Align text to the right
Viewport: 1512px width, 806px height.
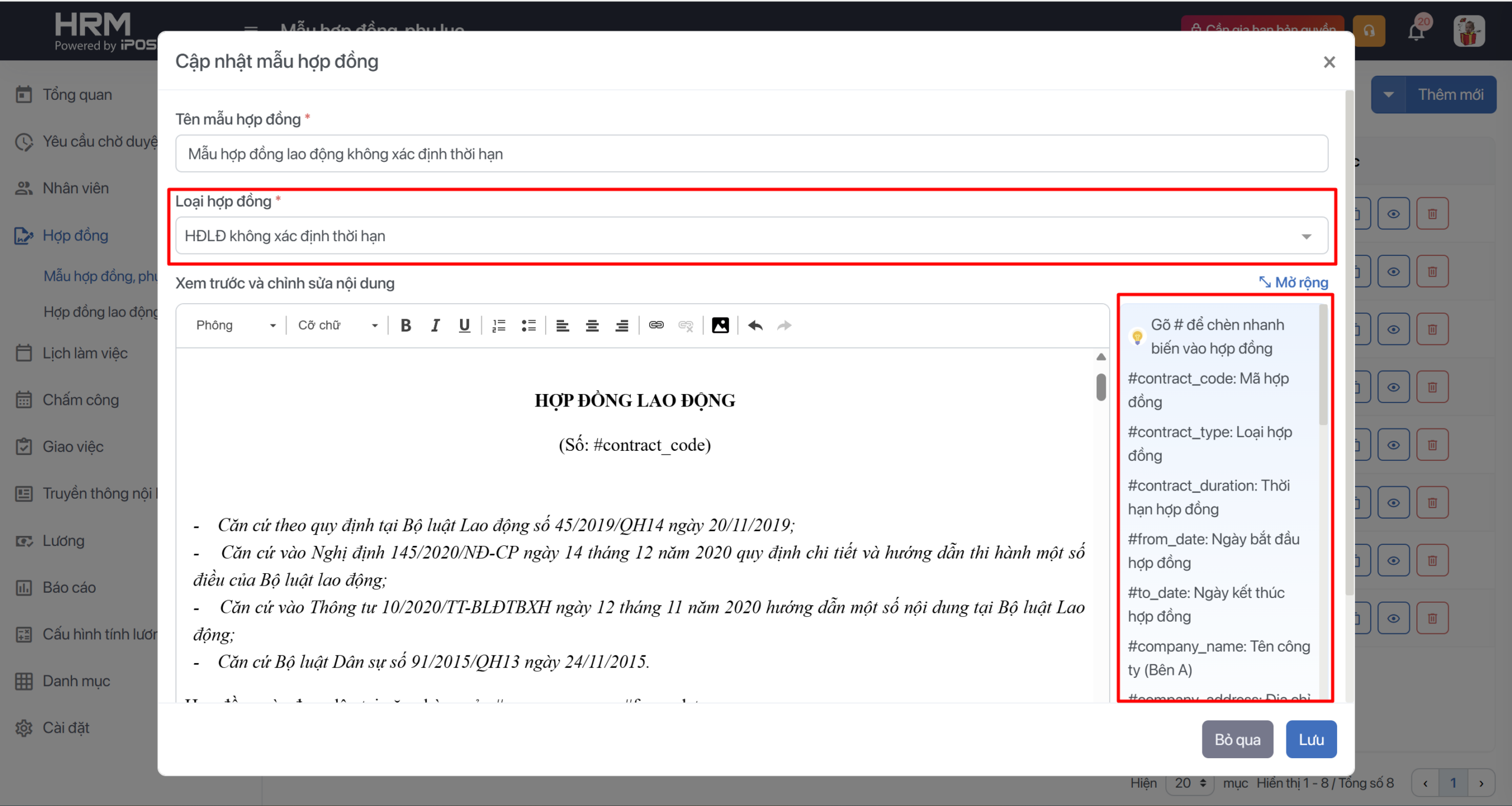621,326
